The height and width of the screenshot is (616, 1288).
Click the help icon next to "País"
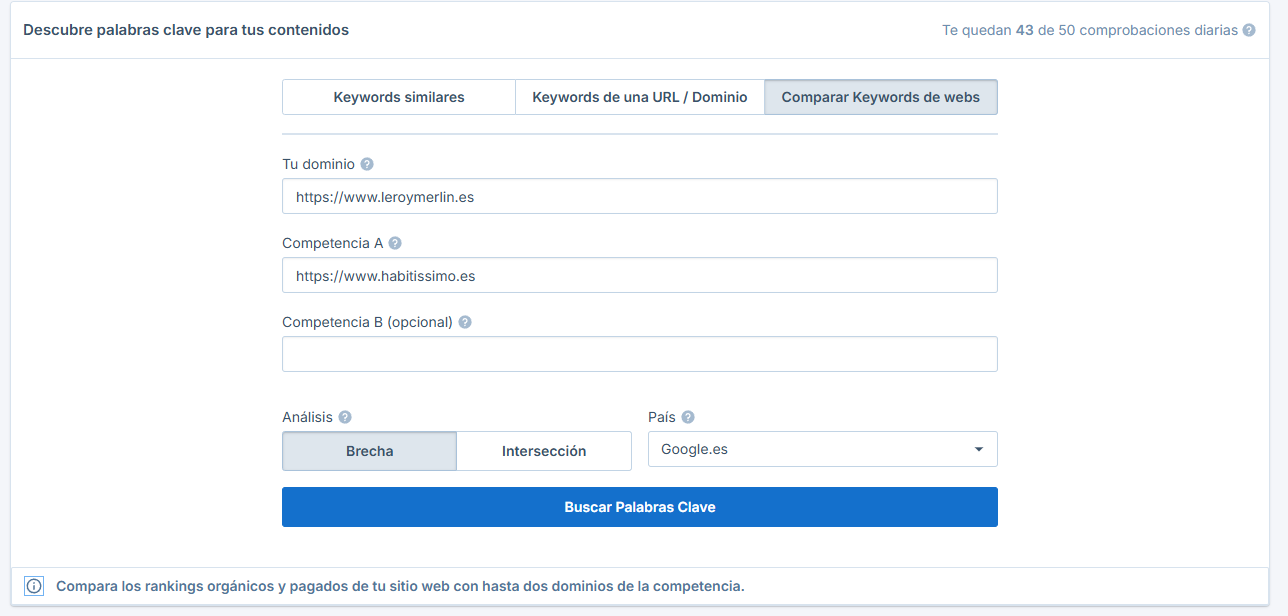coord(690,416)
